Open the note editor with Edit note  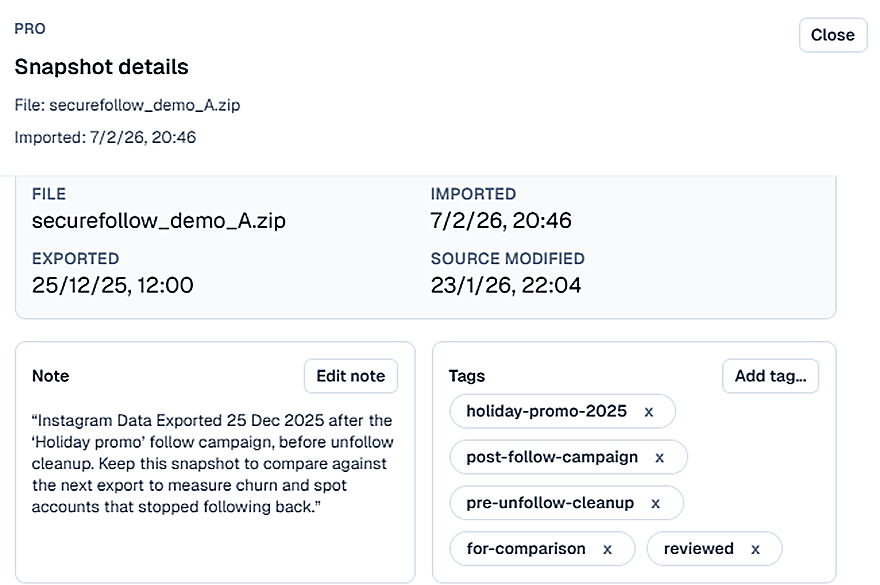pyautogui.click(x=350, y=376)
